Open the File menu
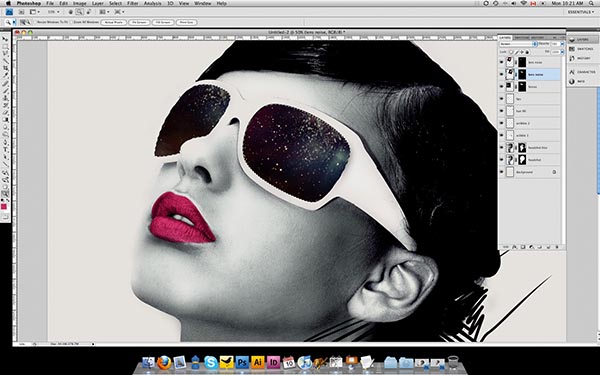Image resolution: width=600 pixels, height=375 pixels. 50,3
